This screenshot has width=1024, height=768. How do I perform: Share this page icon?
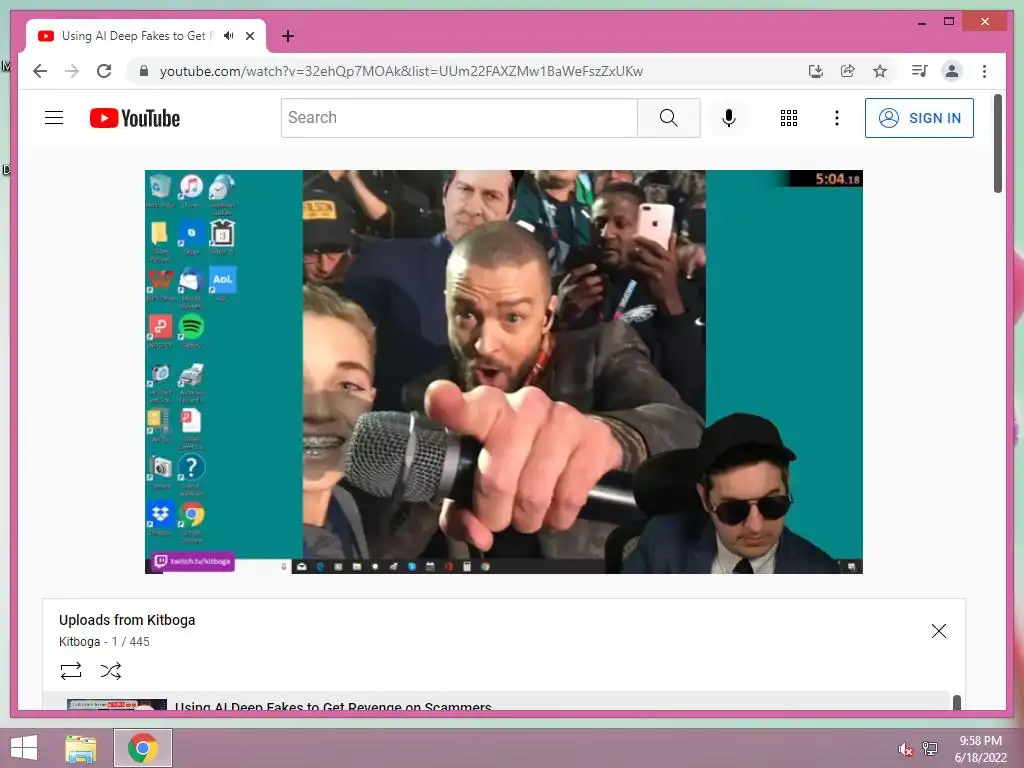848,71
